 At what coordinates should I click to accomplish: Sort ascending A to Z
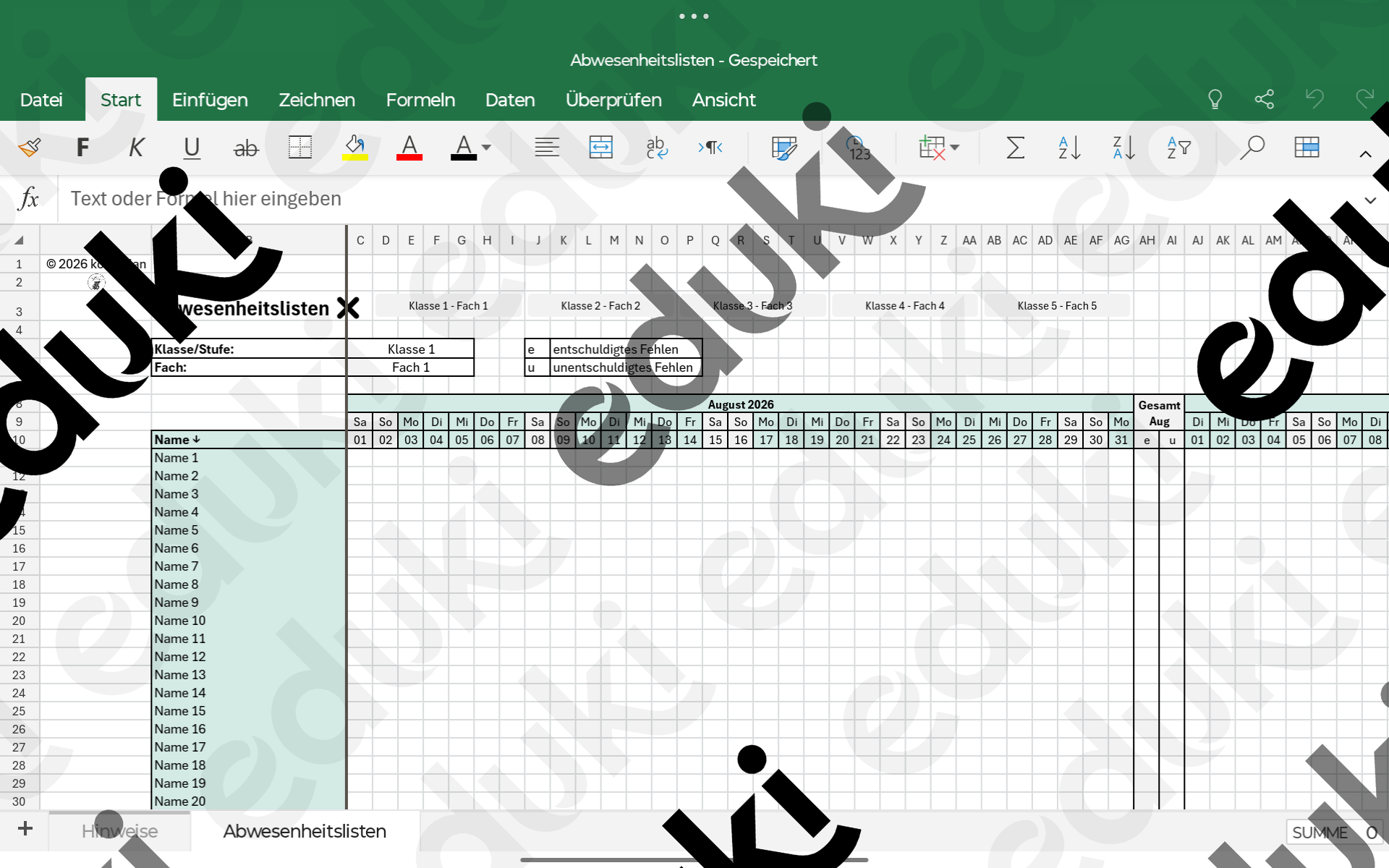(1069, 148)
